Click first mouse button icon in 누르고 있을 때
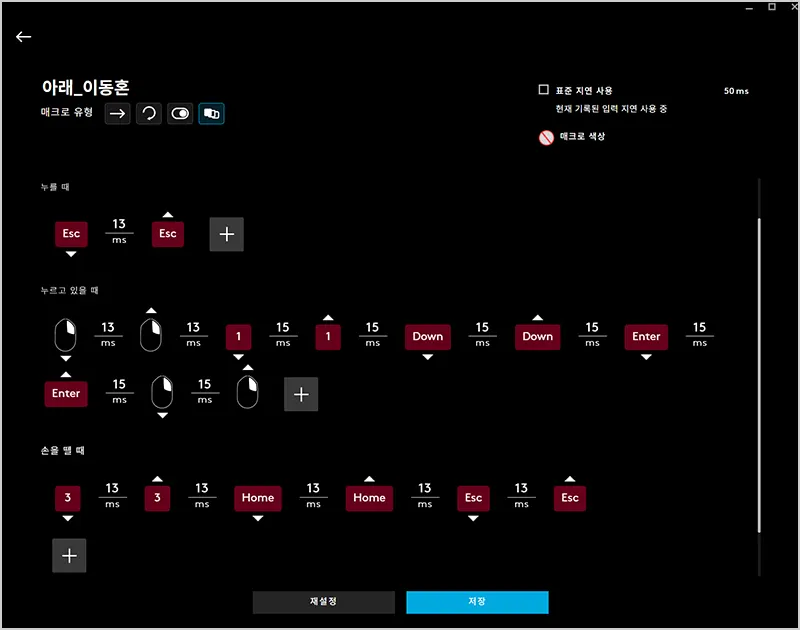The image size is (800, 630). [x=66, y=335]
